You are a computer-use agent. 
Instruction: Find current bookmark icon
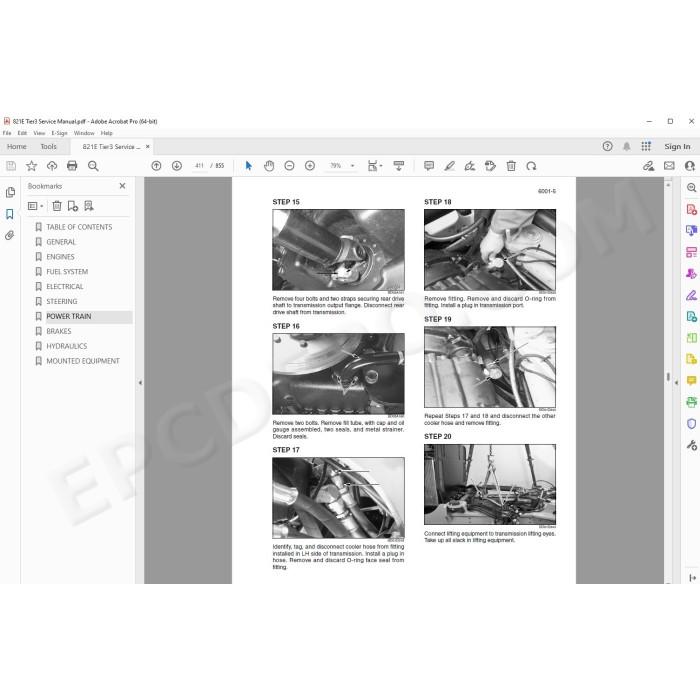point(89,206)
